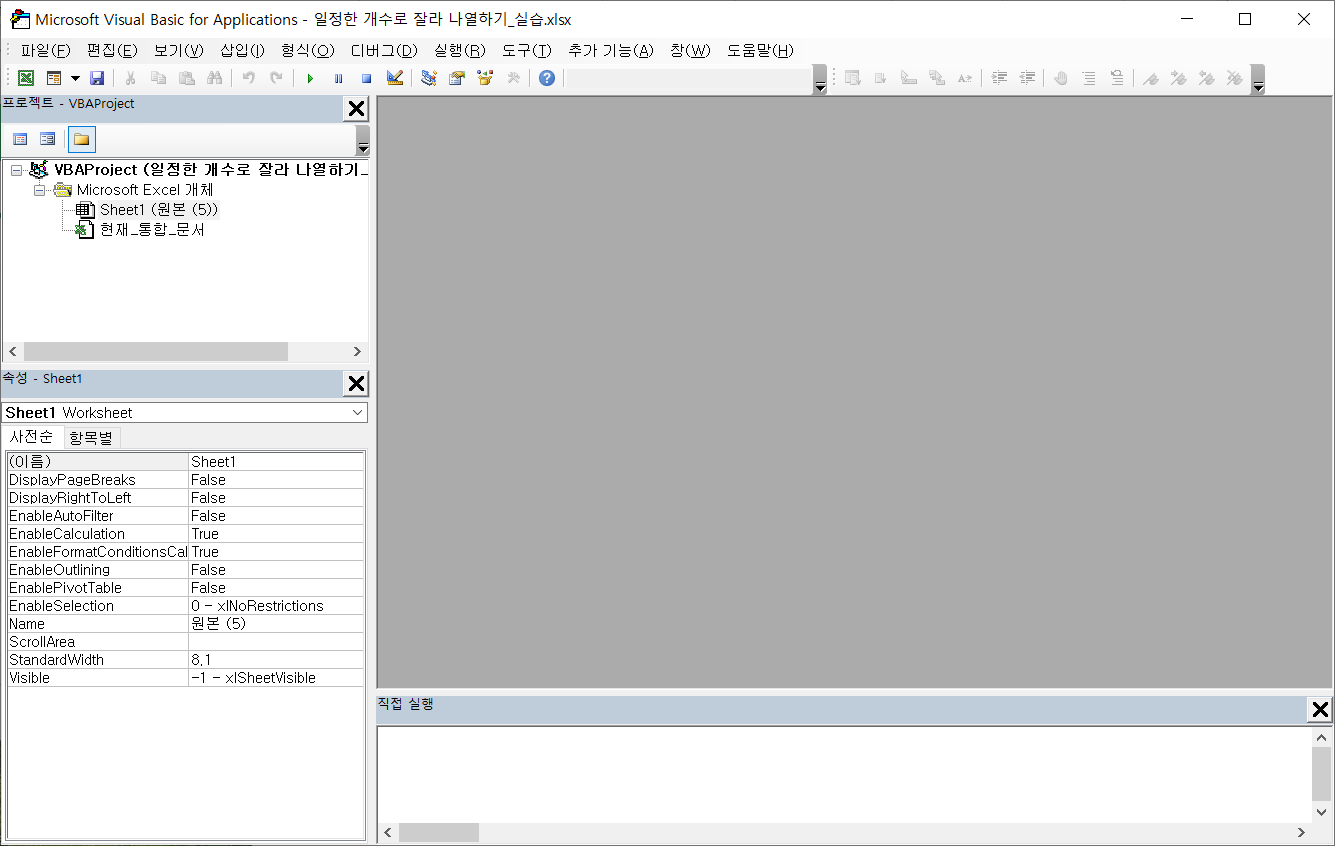Viewport: 1335px width, 846px height.
Task: Switch to the 사전순 tab
Action: point(32,437)
